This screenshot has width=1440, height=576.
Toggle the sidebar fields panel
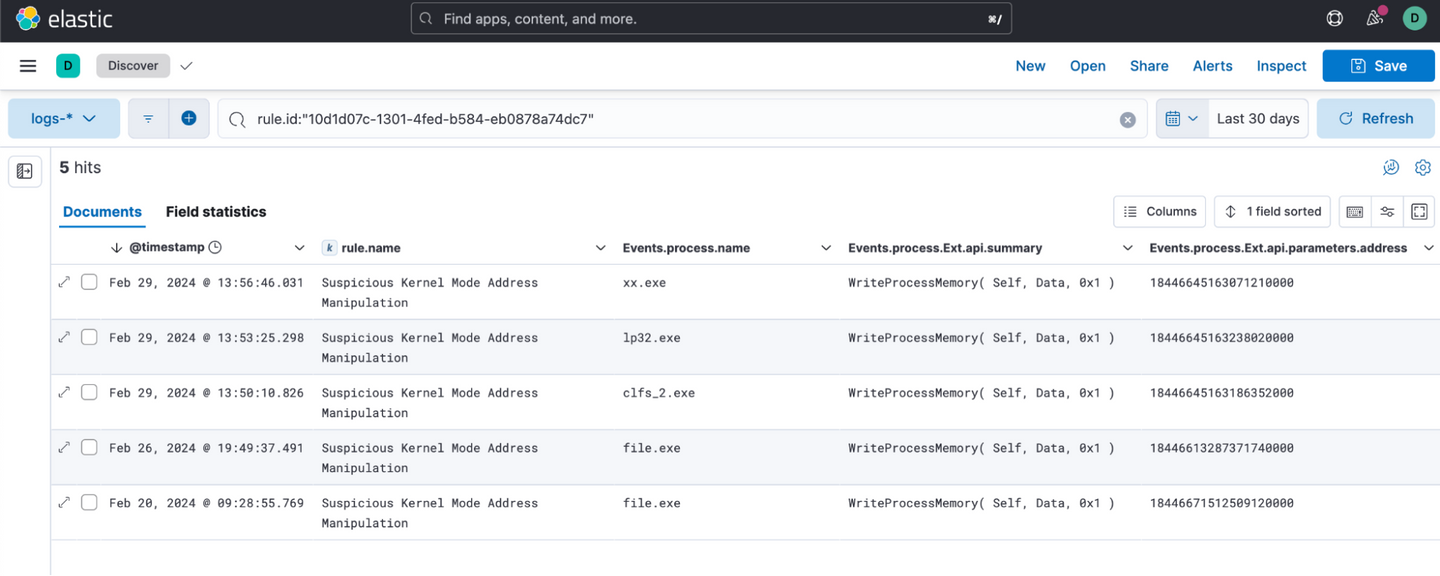point(25,171)
